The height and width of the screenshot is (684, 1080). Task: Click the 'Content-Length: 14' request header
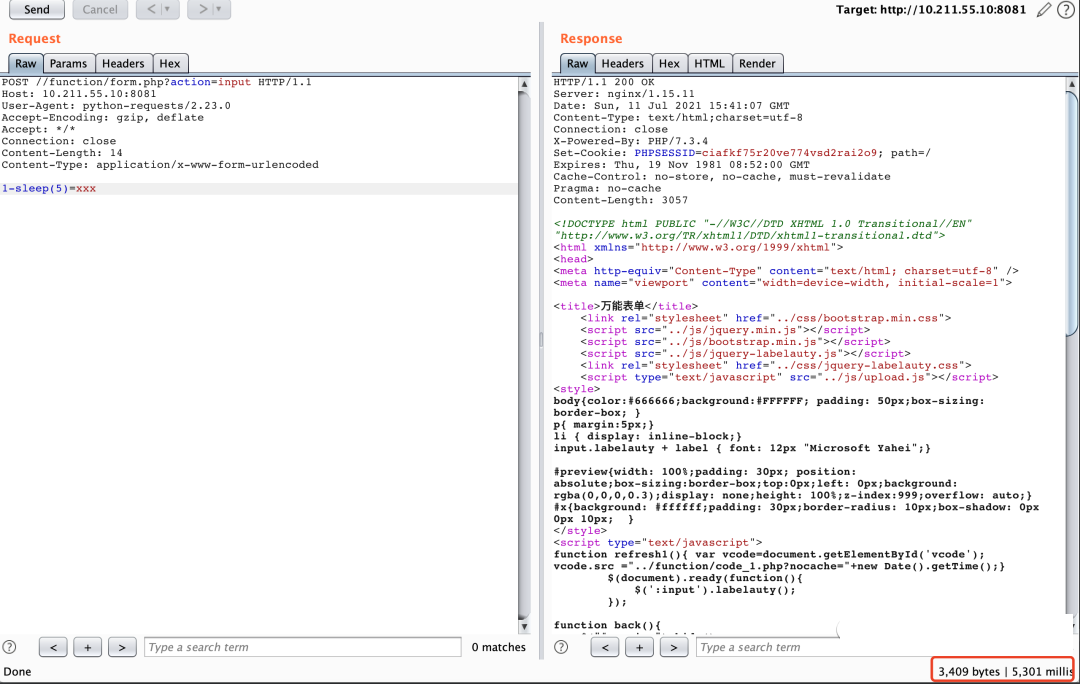pos(62,153)
